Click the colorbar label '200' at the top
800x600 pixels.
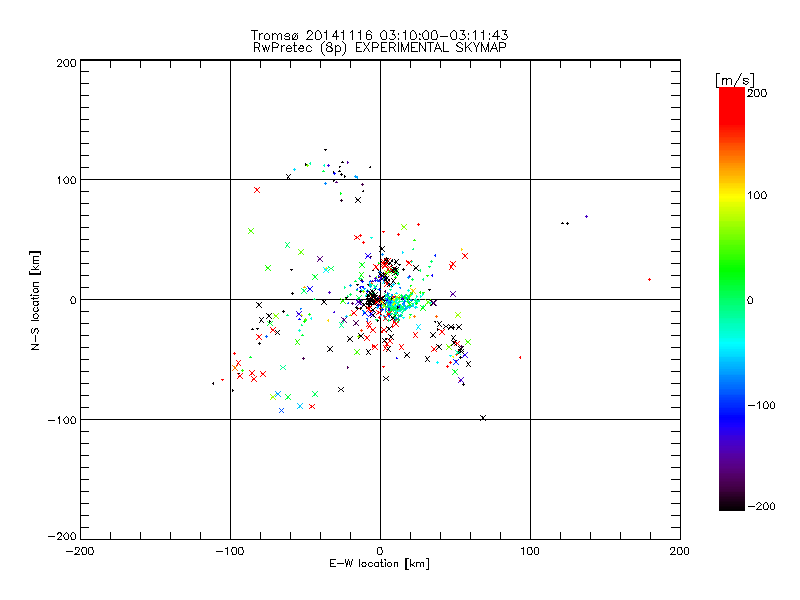pos(757,93)
